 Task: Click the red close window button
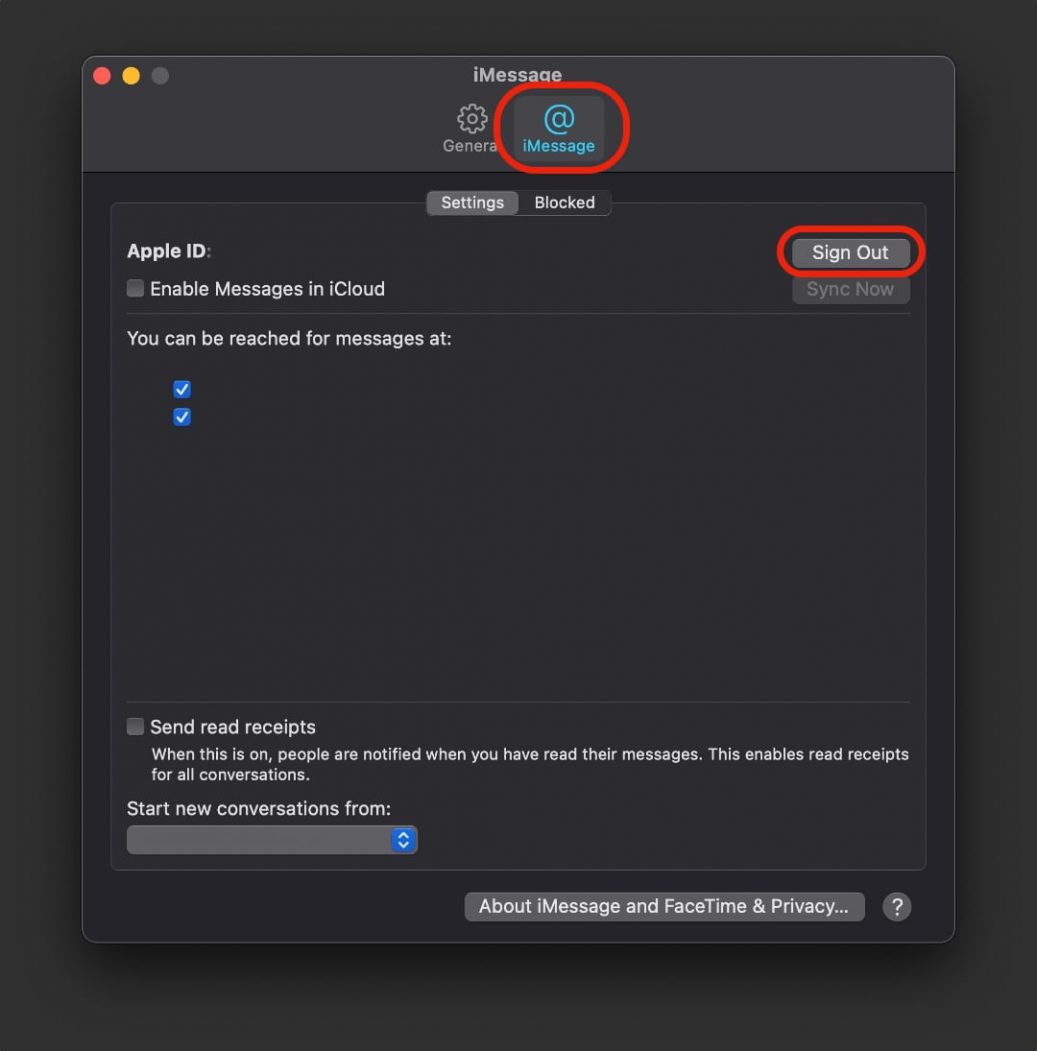point(101,75)
